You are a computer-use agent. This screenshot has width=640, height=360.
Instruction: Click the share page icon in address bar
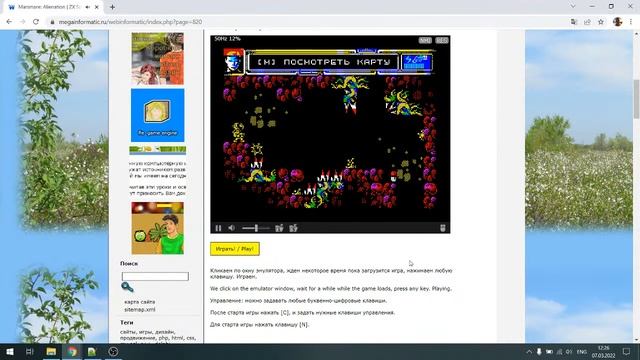pos(587,22)
